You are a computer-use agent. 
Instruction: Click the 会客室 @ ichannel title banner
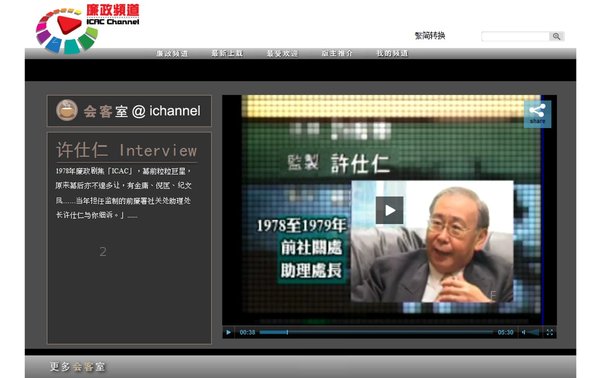[x=129, y=111]
